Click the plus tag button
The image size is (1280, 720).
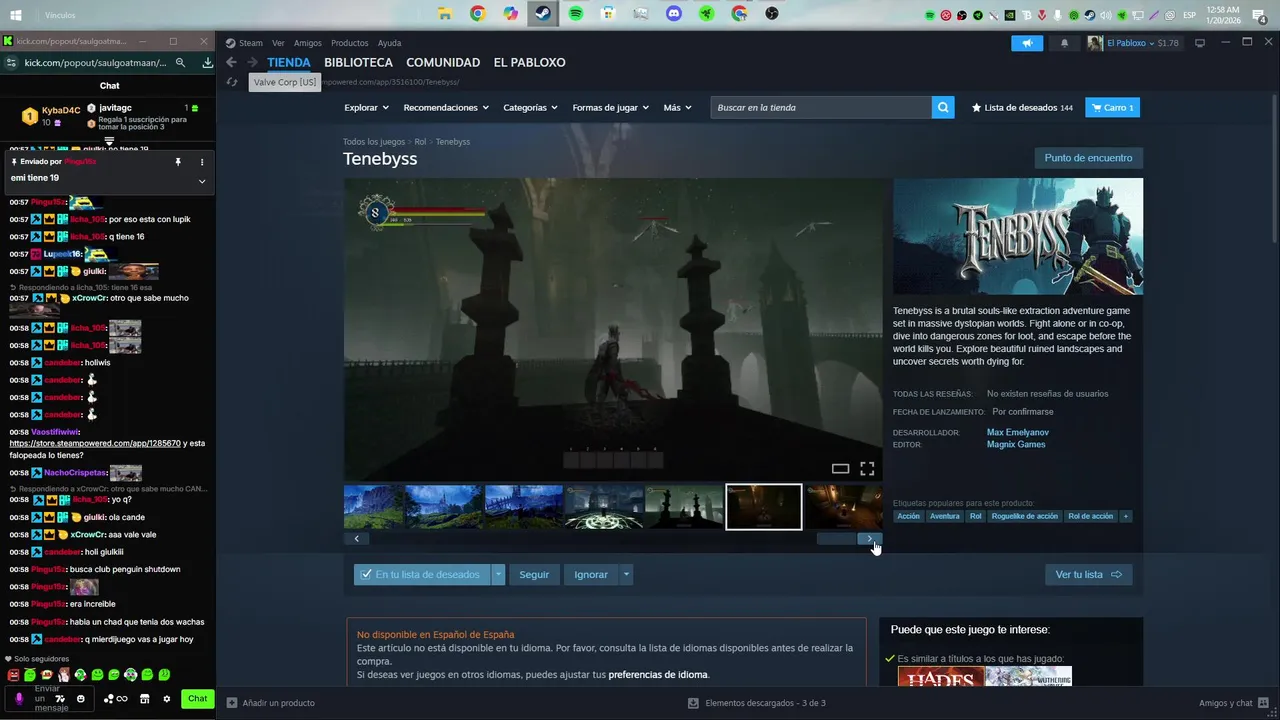click(x=1126, y=516)
